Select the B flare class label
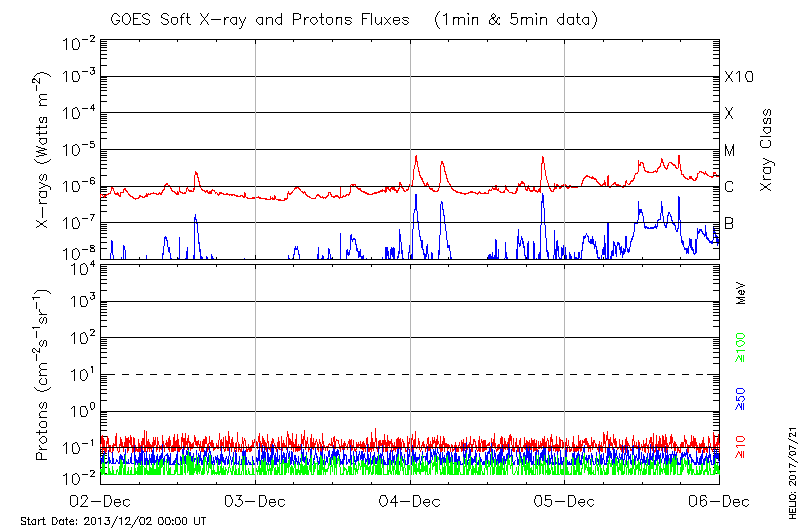Image resolution: width=800 pixels, height=530 pixels. tap(729, 223)
